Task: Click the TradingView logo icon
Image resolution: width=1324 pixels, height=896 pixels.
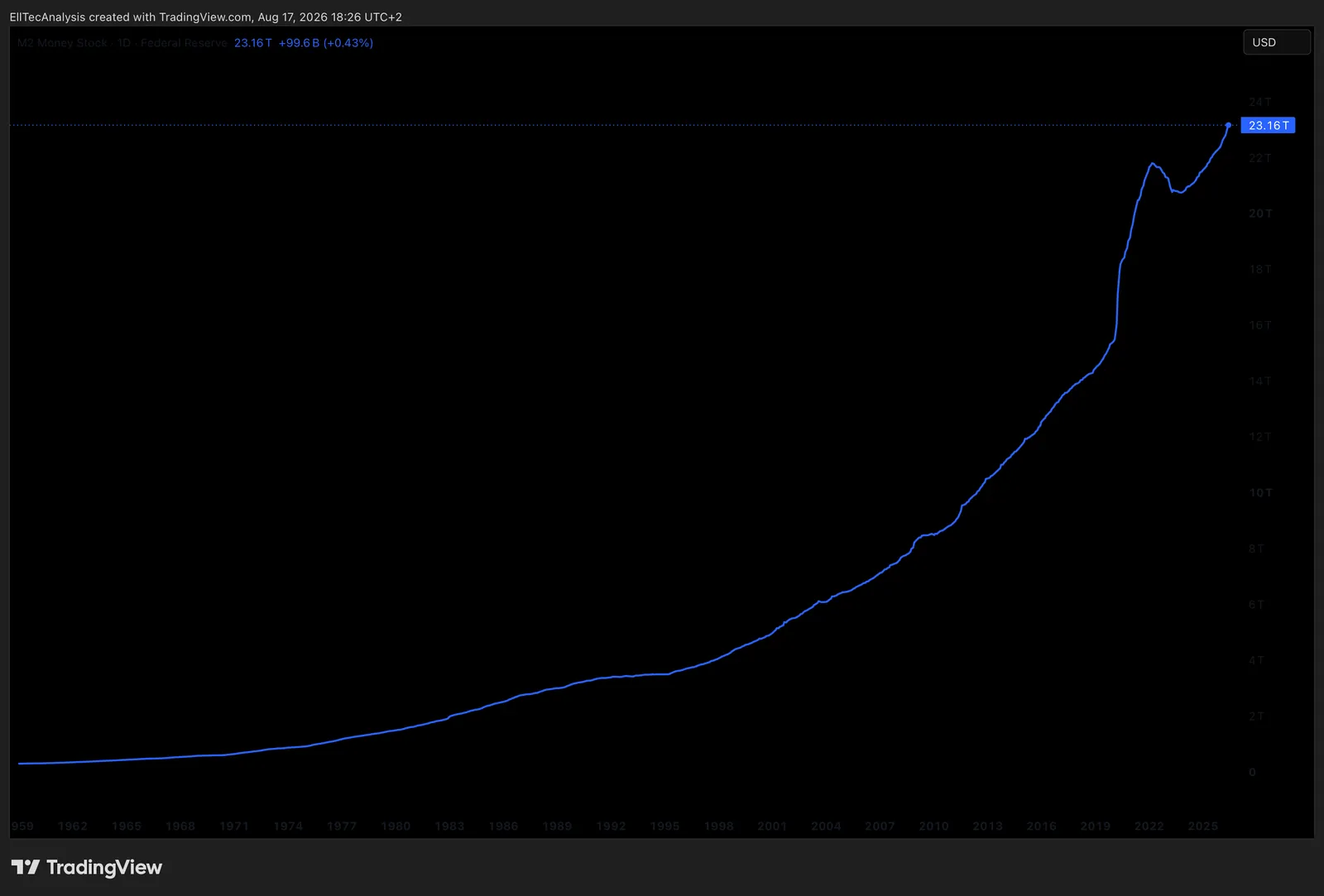Action: (26, 867)
